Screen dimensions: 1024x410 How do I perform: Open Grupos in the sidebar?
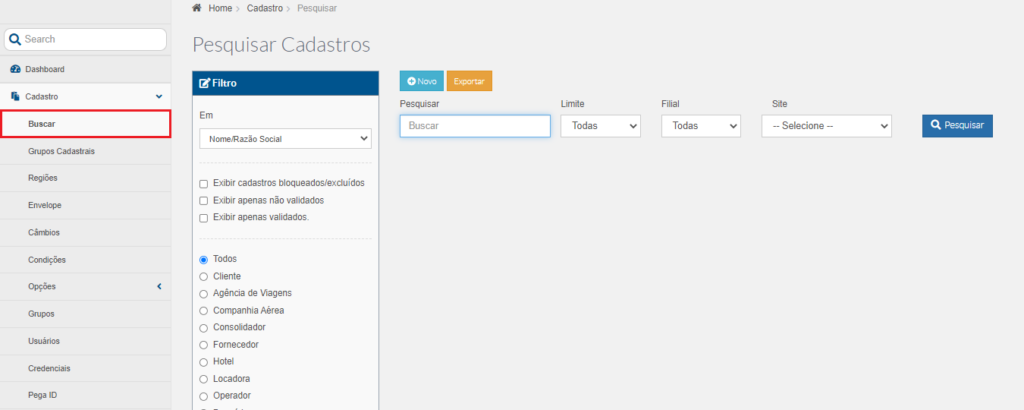pyautogui.click(x=86, y=314)
